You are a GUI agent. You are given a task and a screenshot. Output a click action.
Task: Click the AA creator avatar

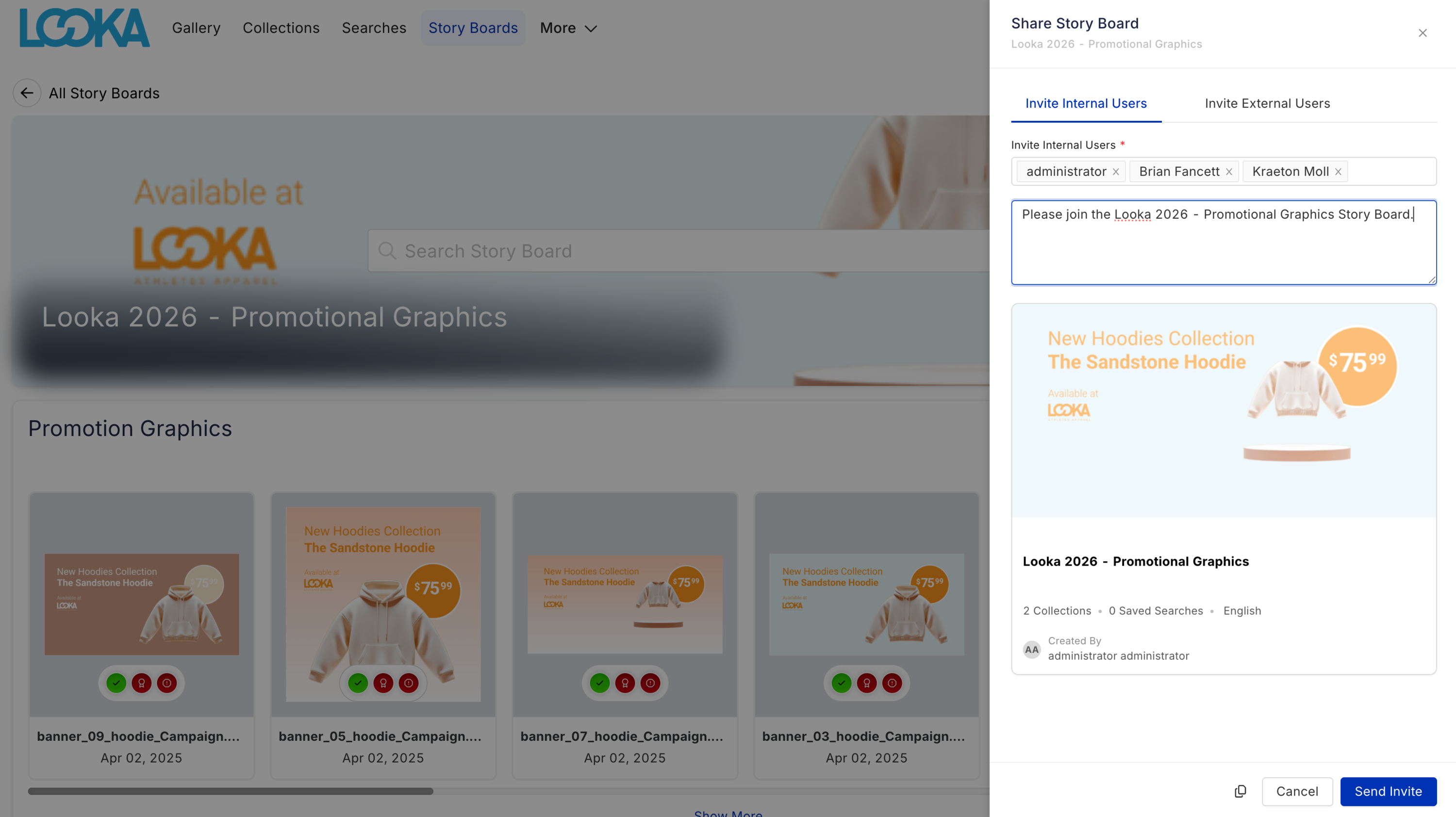tap(1031, 649)
